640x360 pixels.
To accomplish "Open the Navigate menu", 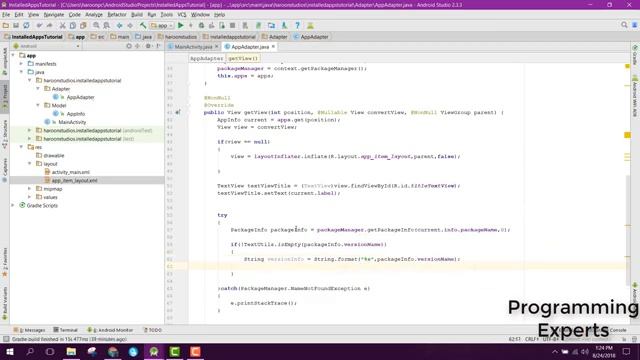I will (x=54, y=15).
